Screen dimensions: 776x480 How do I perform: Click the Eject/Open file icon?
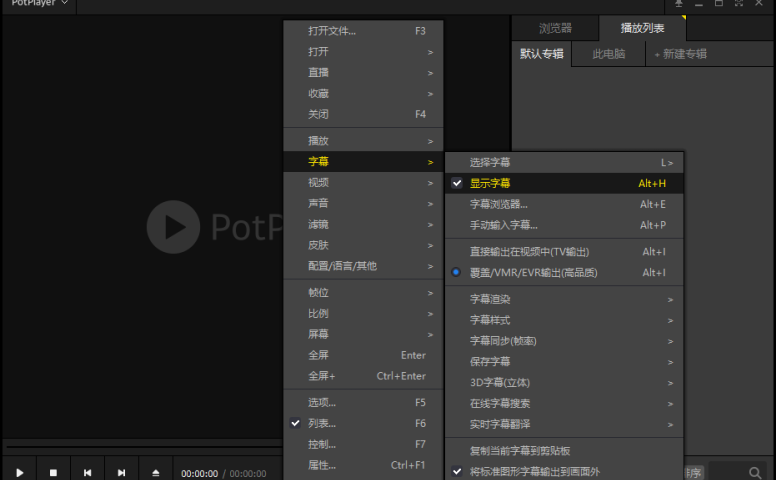click(x=155, y=473)
